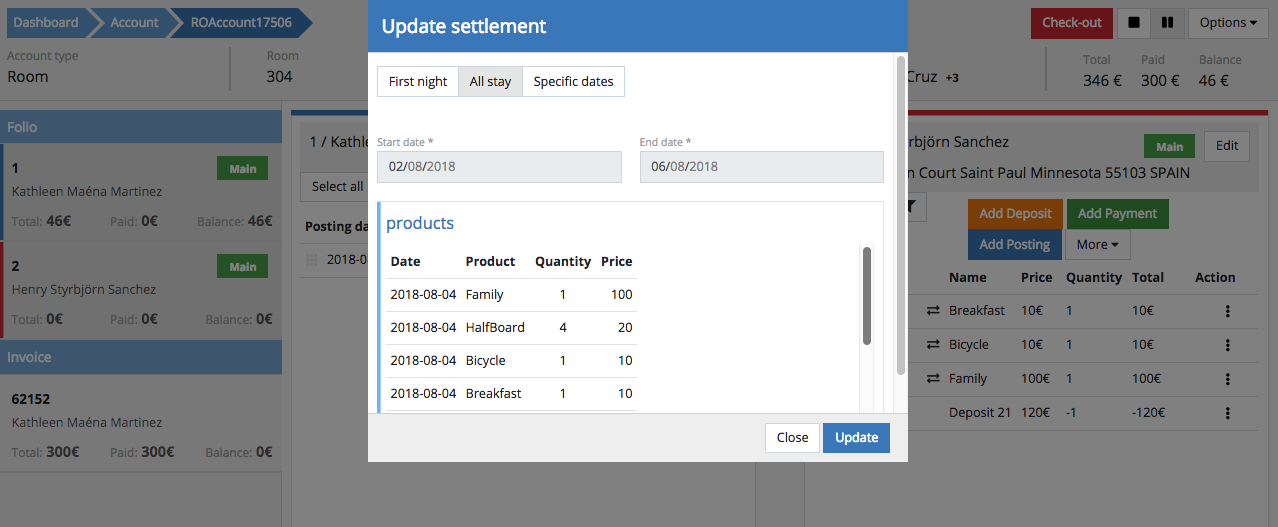Go to the Account breadcrumb
1278x527 pixels.
(x=134, y=22)
